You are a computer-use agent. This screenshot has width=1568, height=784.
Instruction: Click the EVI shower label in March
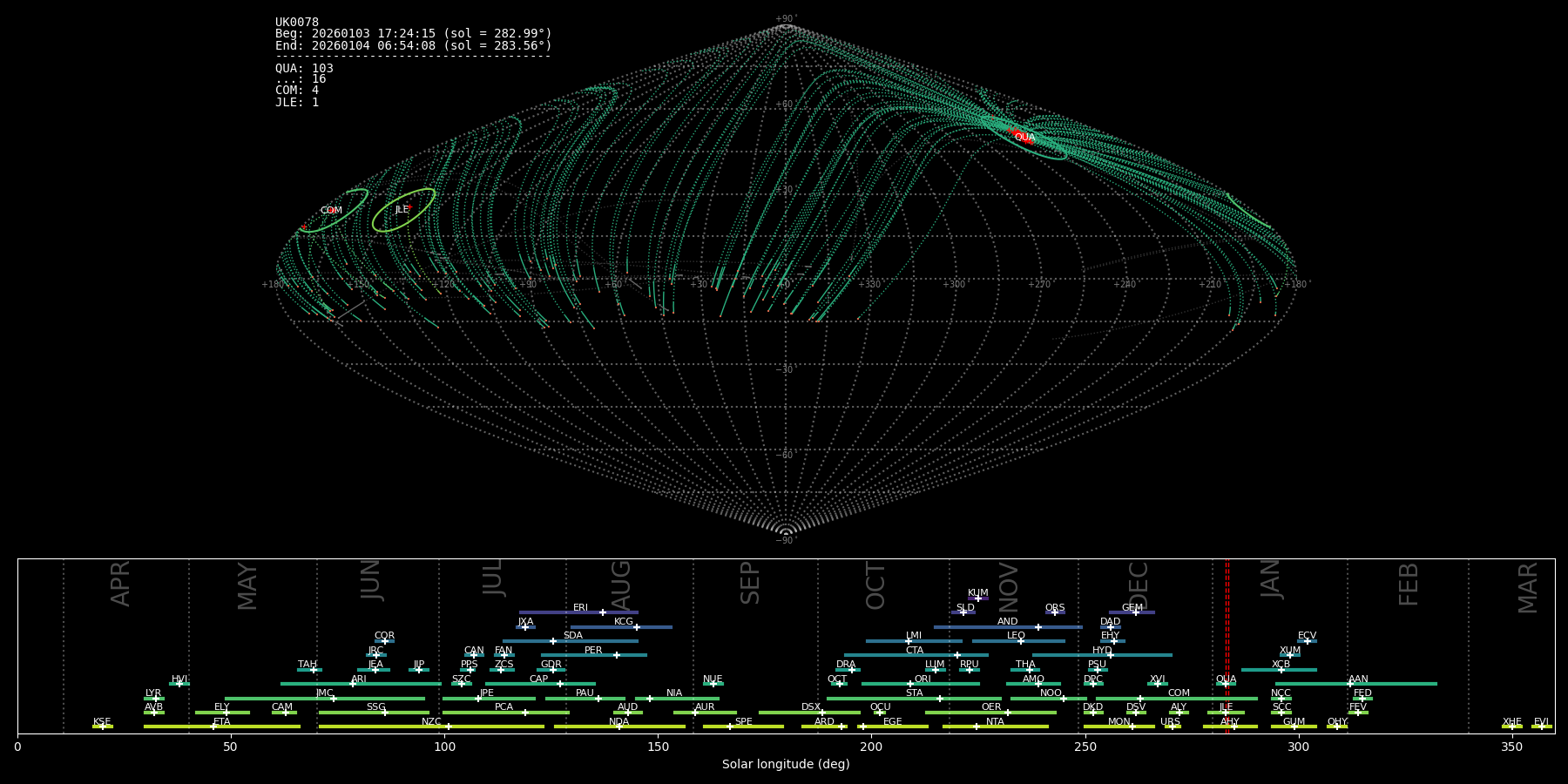click(1541, 722)
